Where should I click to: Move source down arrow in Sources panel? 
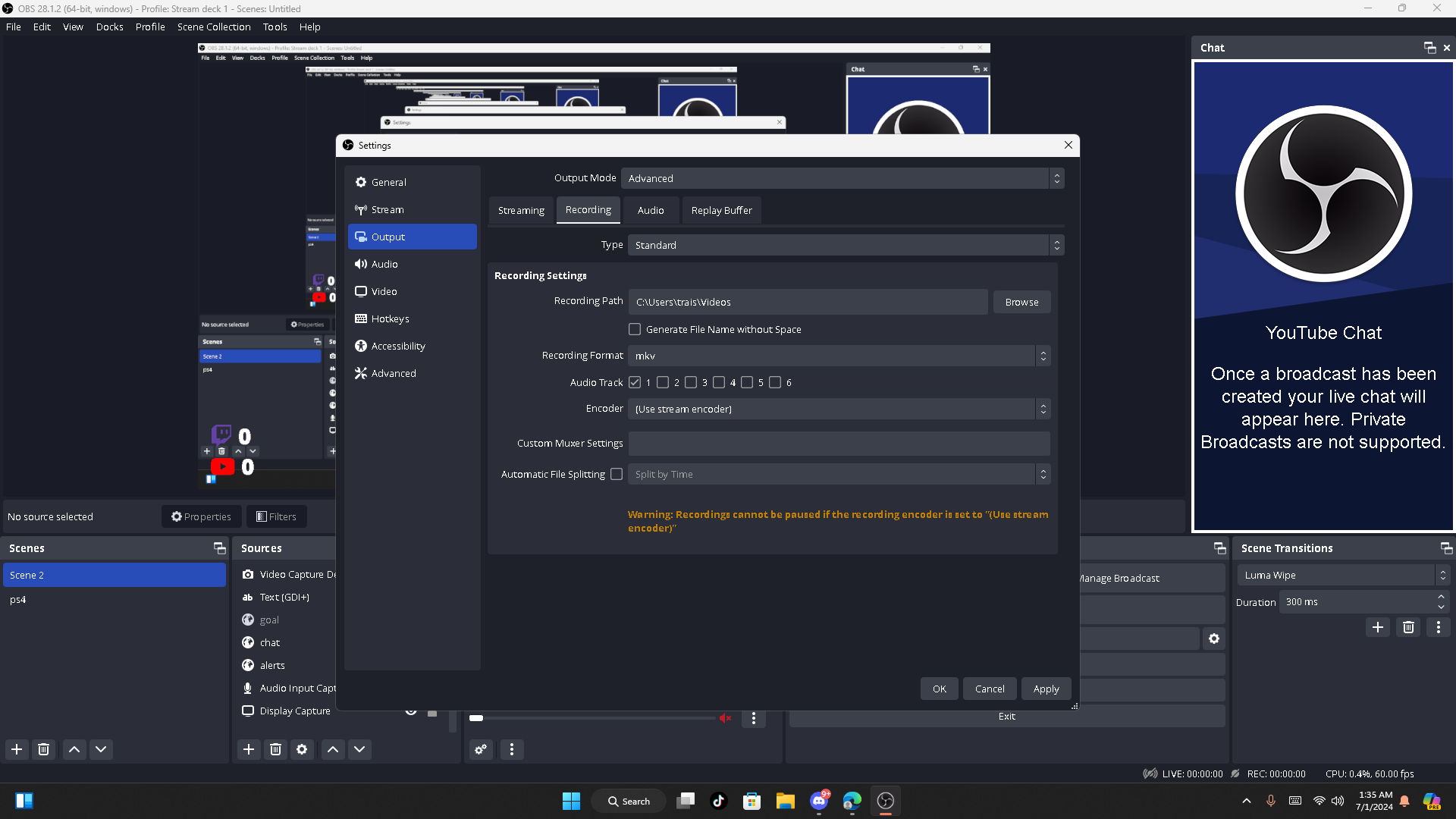pos(359,749)
